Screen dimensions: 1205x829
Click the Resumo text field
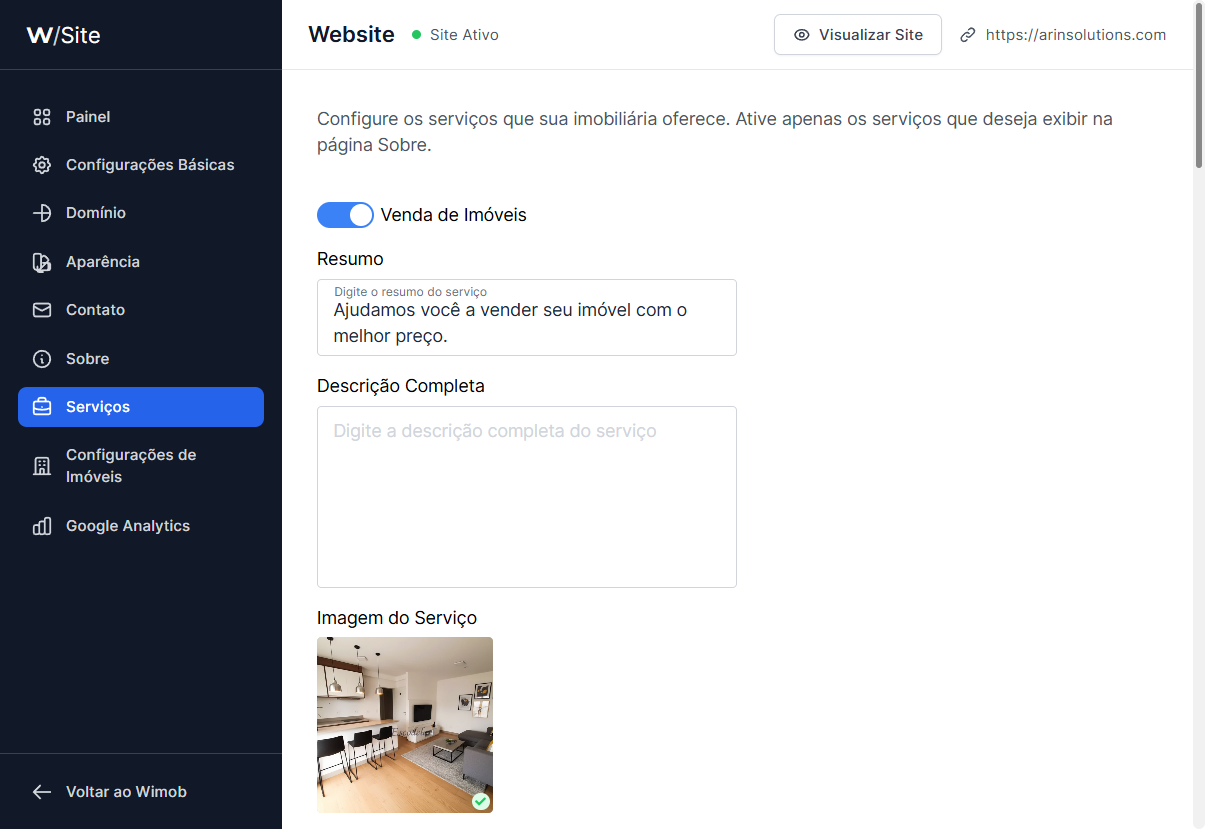tap(527, 318)
